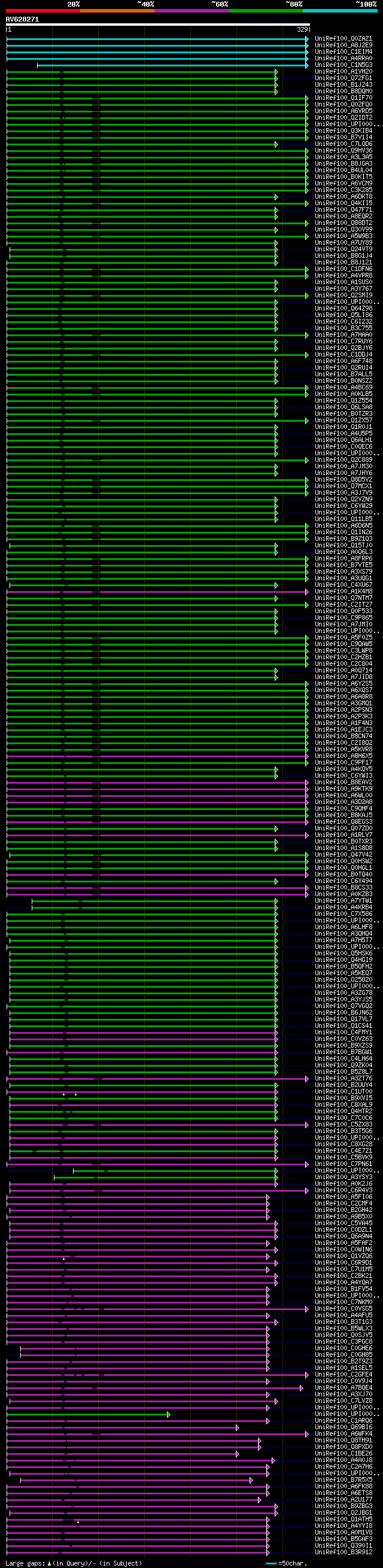383x1568 pixels.
Task: Select entry UniRef100_Q69BI6
Action: [x=344, y=1428]
